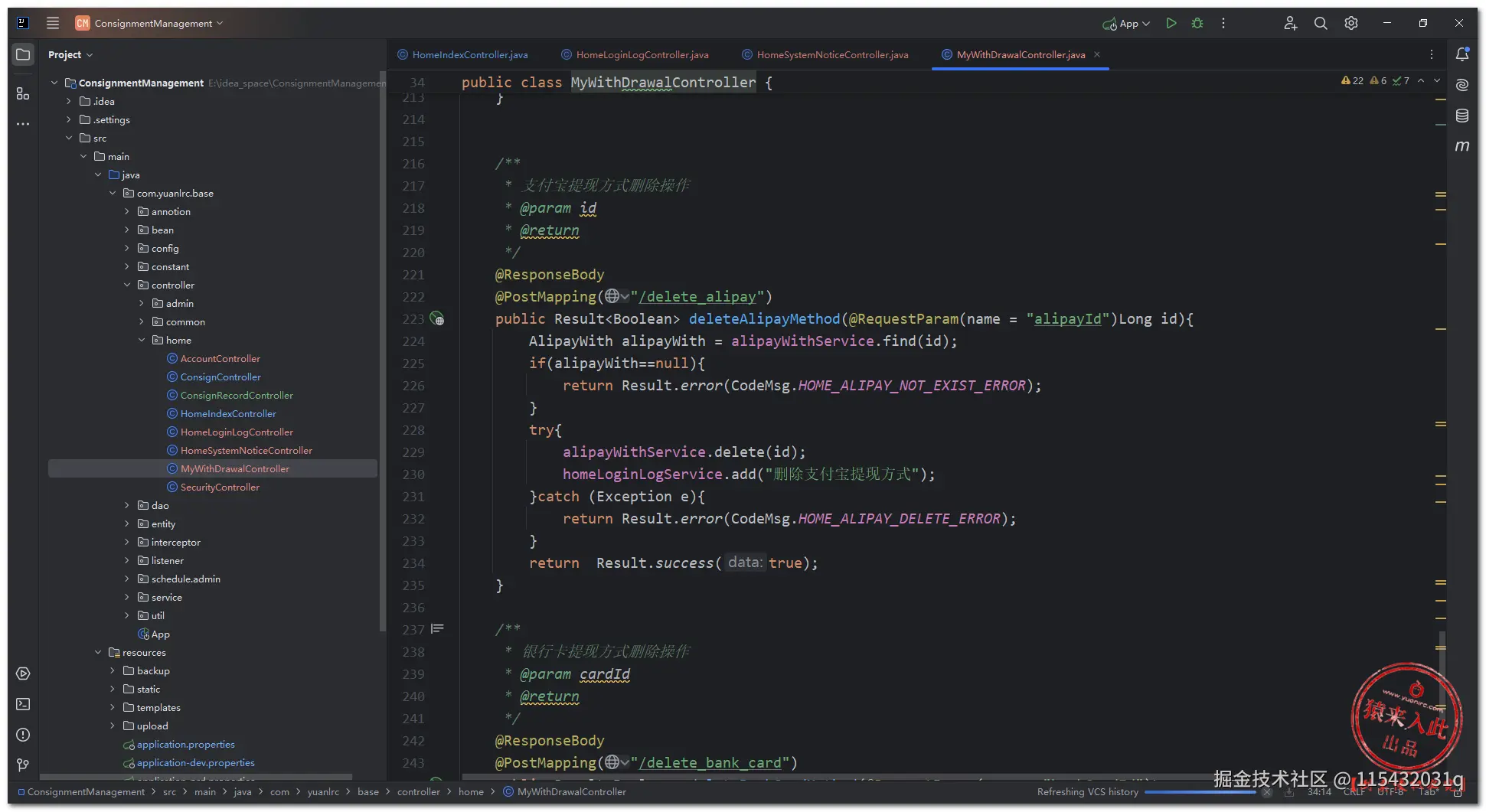Click the project tree horizontal scrollbar

coord(196,776)
